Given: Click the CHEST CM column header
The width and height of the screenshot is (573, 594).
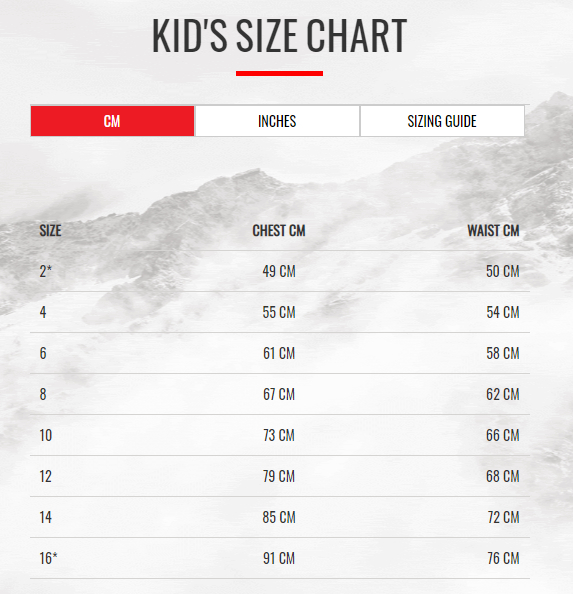Looking at the screenshot, I should [x=279, y=231].
